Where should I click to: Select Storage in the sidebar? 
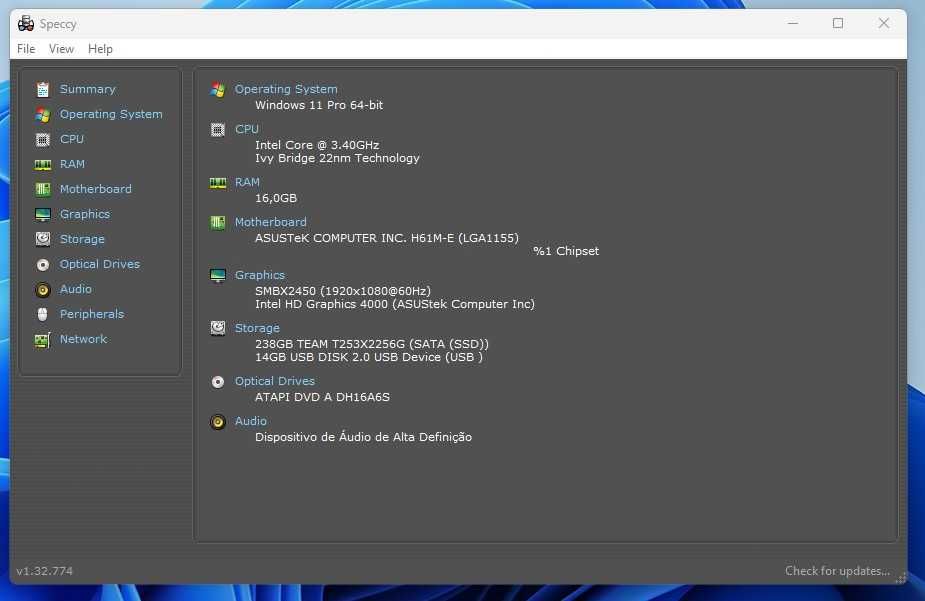82,239
